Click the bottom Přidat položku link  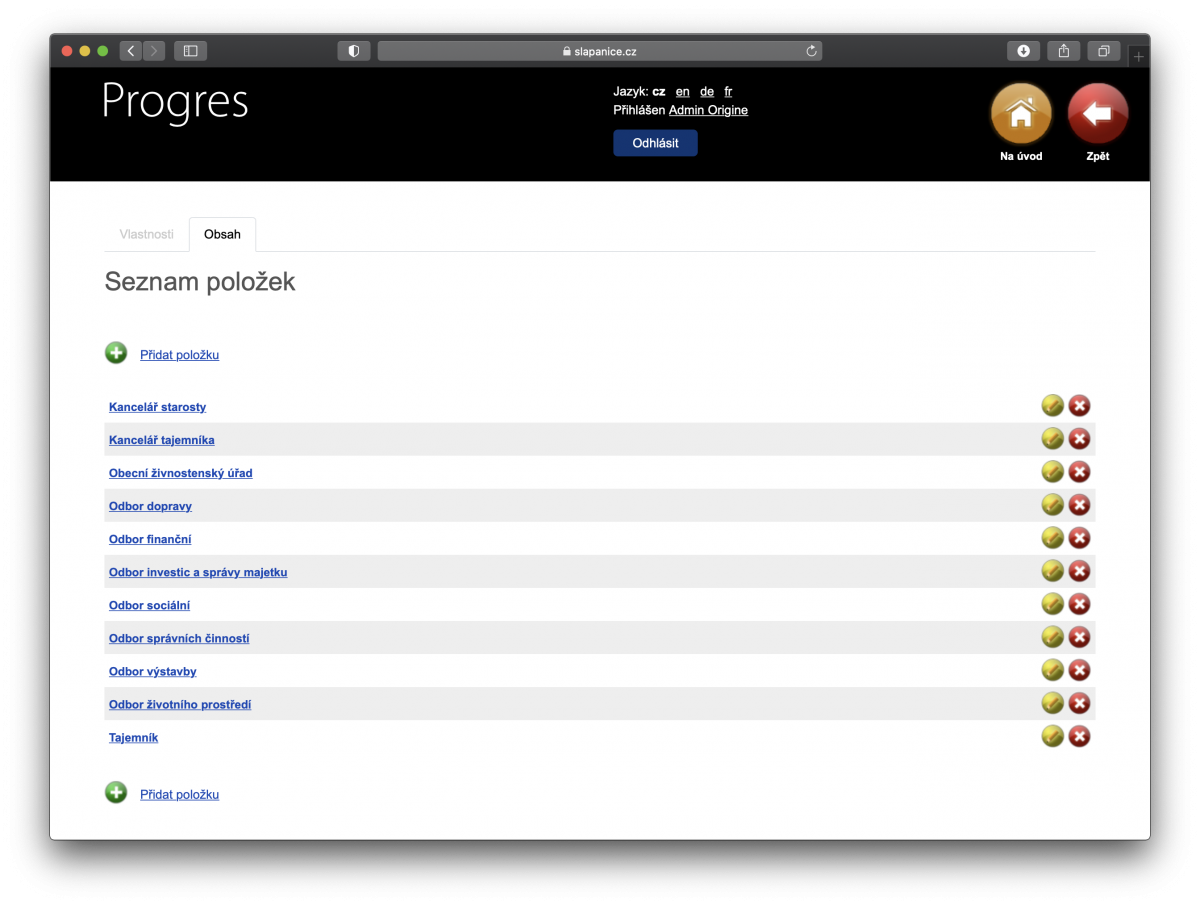click(x=179, y=795)
